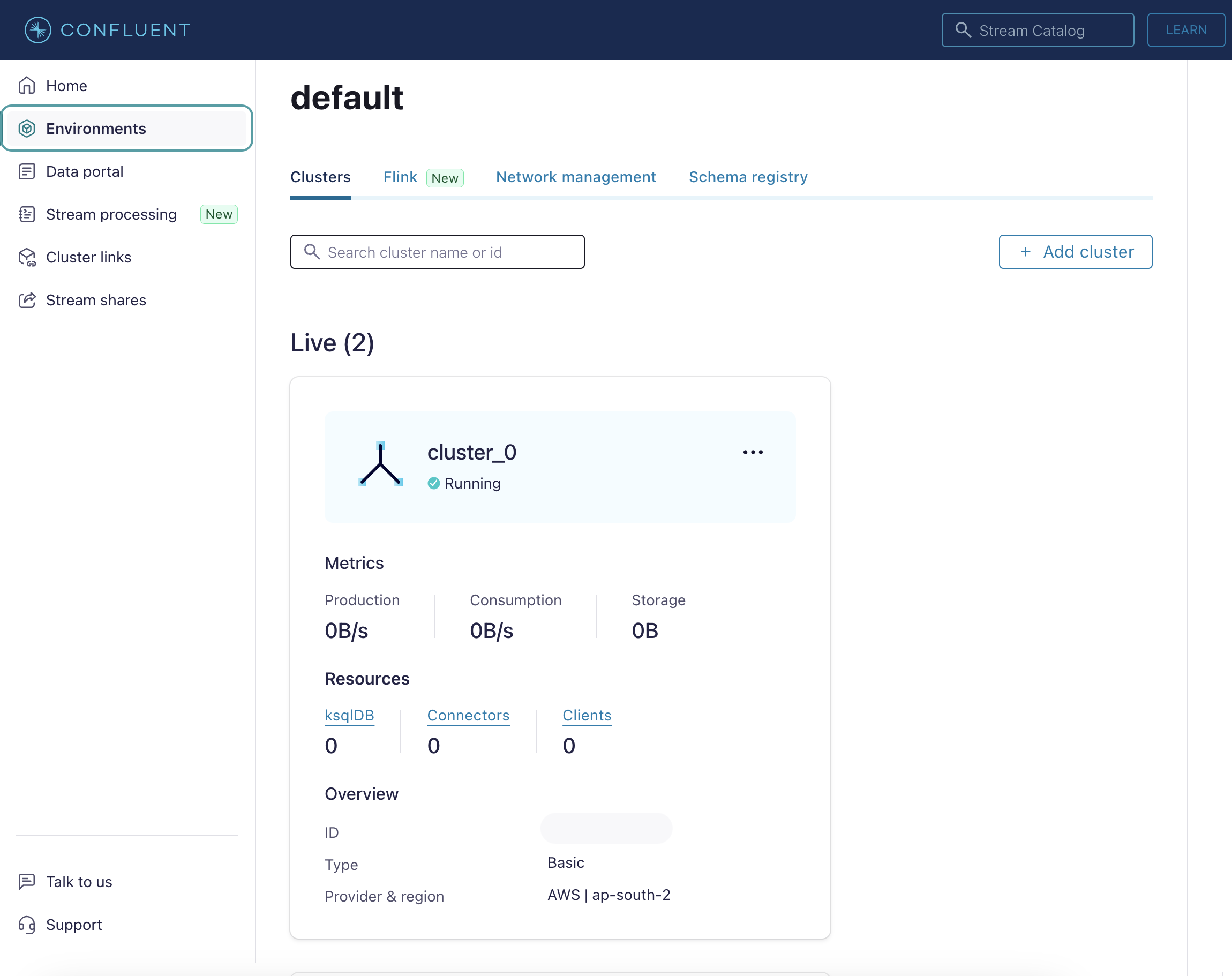Focus the Search cluster name field
The width and height of the screenshot is (1232, 976).
tap(437, 252)
